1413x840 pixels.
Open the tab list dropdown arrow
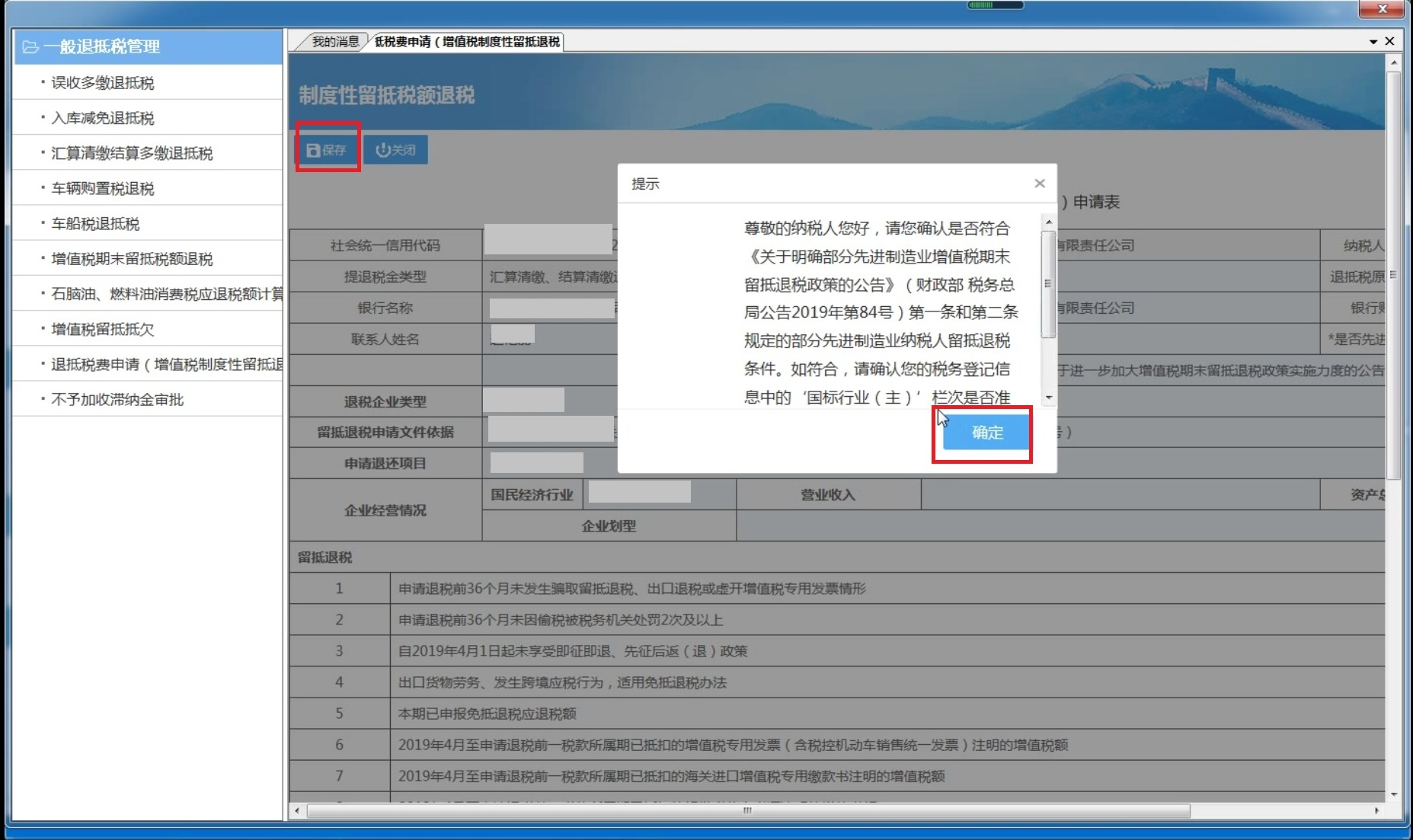[1373, 42]
